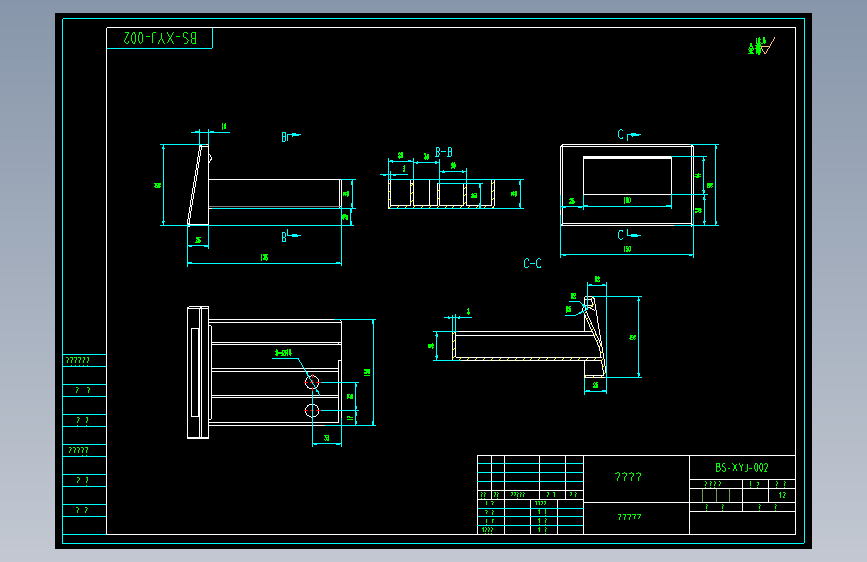This screenshot has width=867, height=562.
Task: Select the lower B section arrow marker
Action: click(291, 236)
